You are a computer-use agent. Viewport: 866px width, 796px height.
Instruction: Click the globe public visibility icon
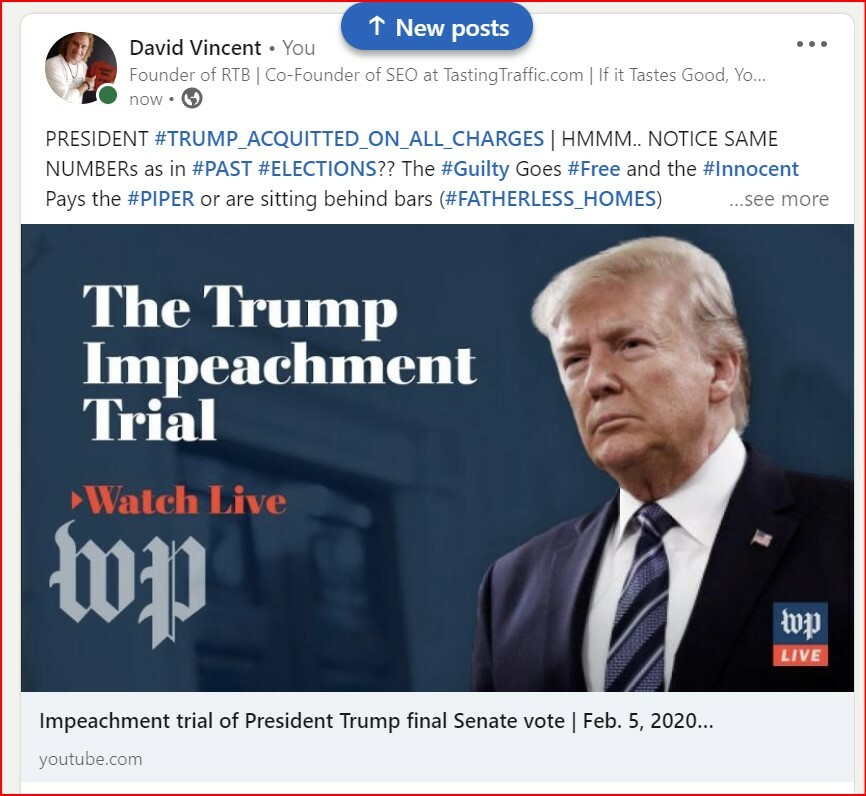(x=192, y=99)
